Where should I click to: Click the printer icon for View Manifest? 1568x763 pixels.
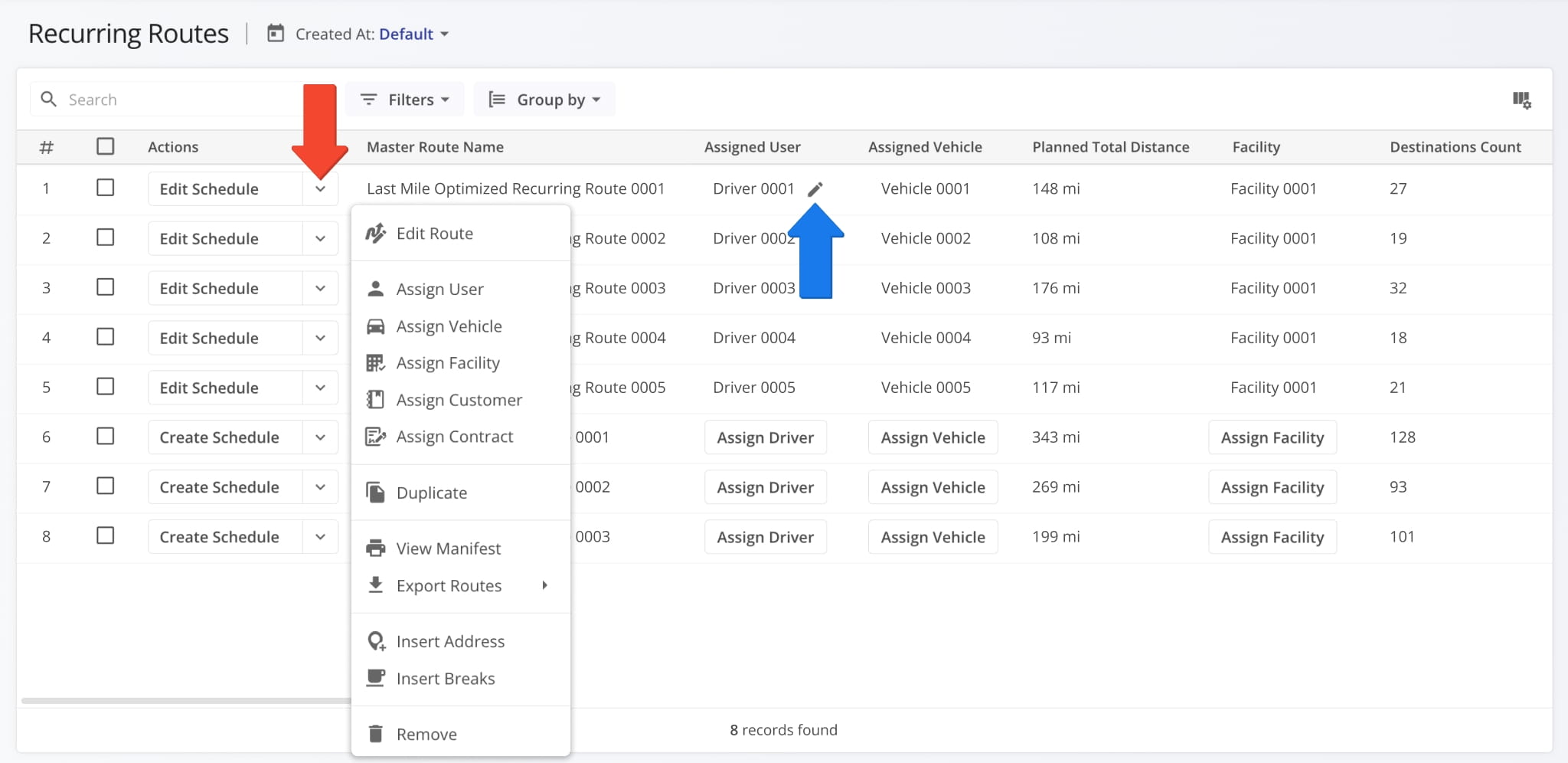(x=375, y=549)
